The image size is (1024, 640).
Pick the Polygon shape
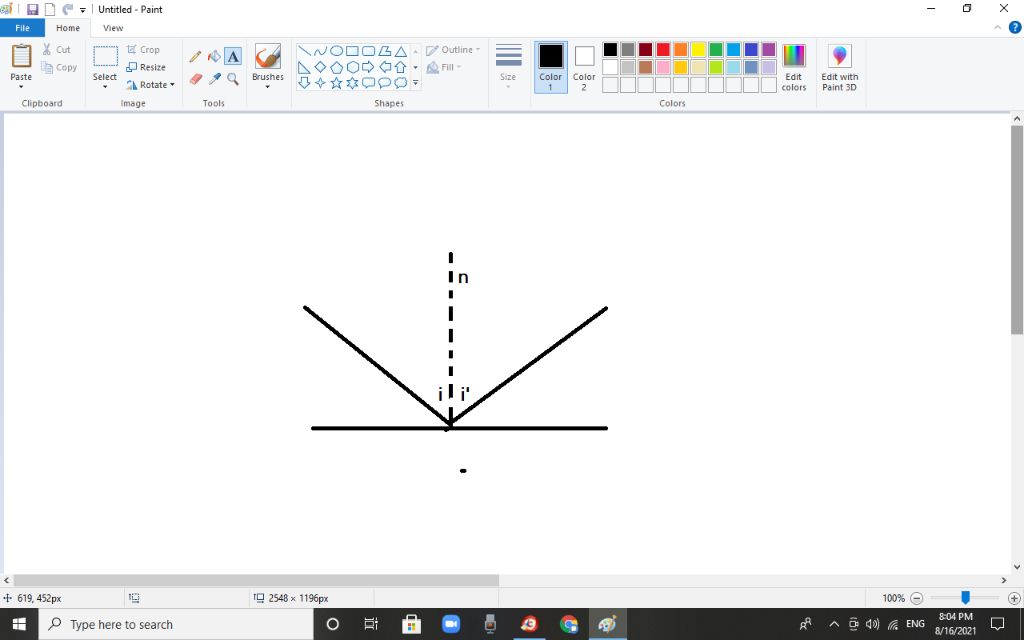pyautogui.click(x=385, y=51)
